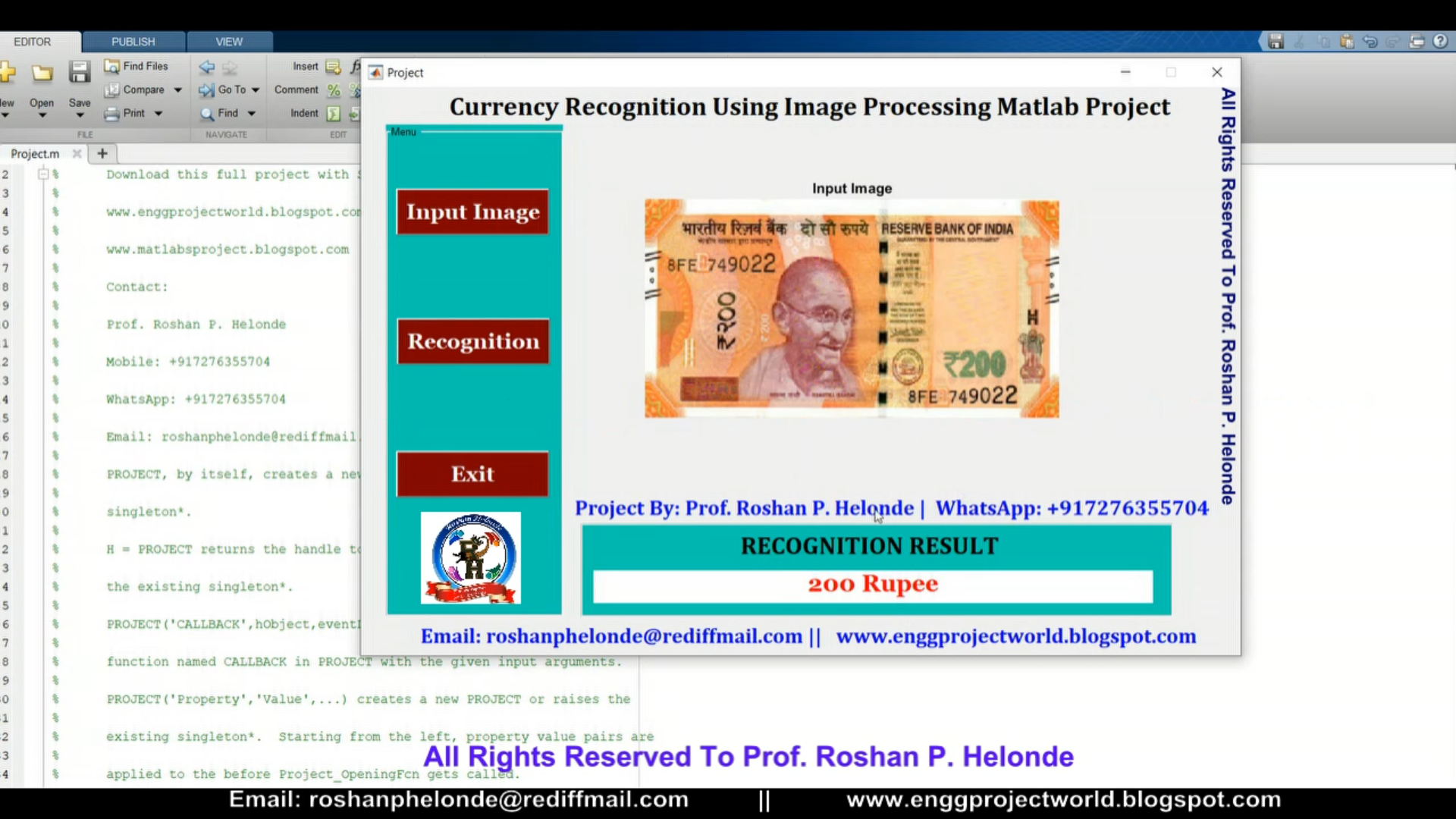
Task: Switch to the VIEW ribbon tab
Action: click(x=229, y=42)
